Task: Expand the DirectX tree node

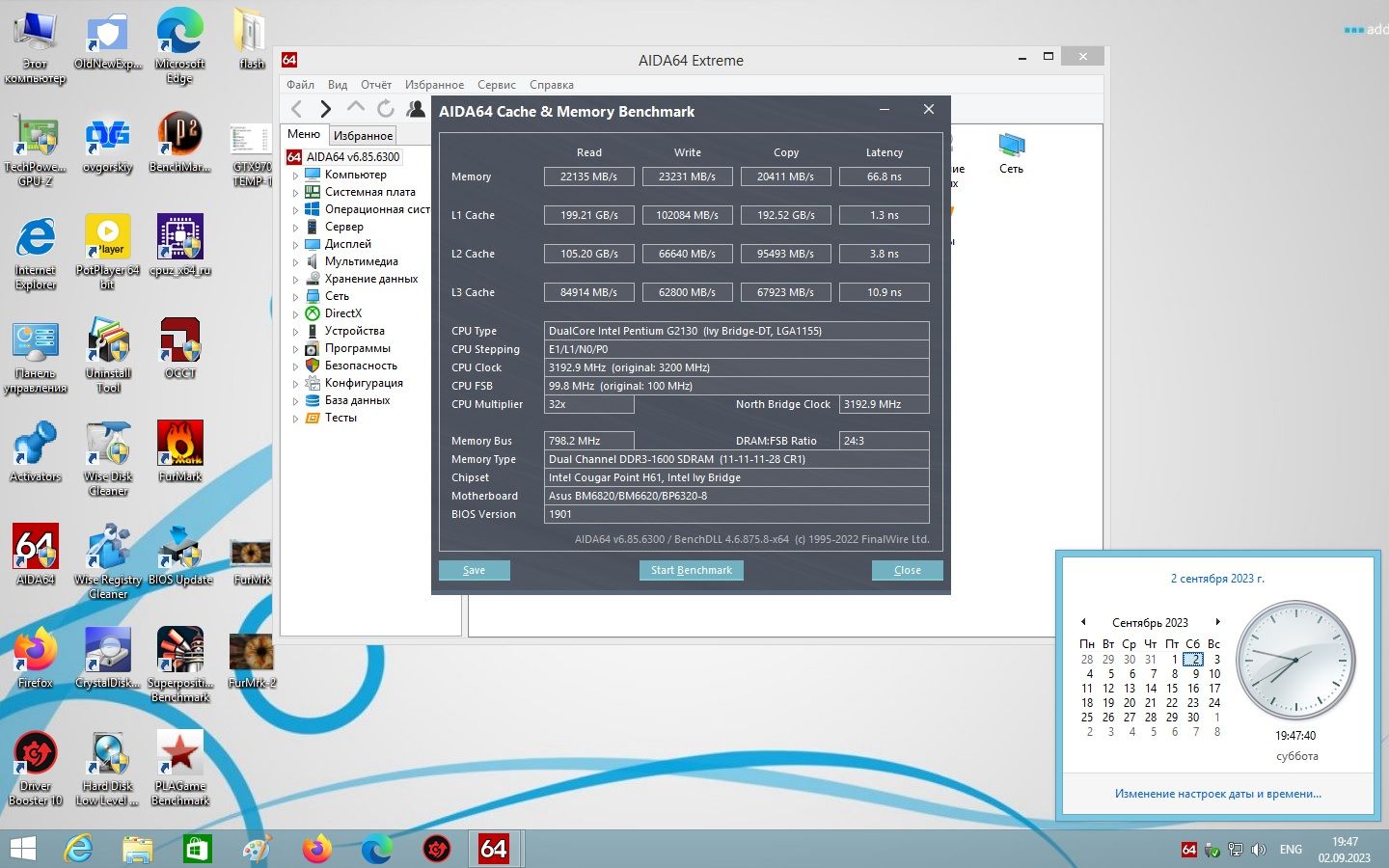Action: tap(296, 314)
